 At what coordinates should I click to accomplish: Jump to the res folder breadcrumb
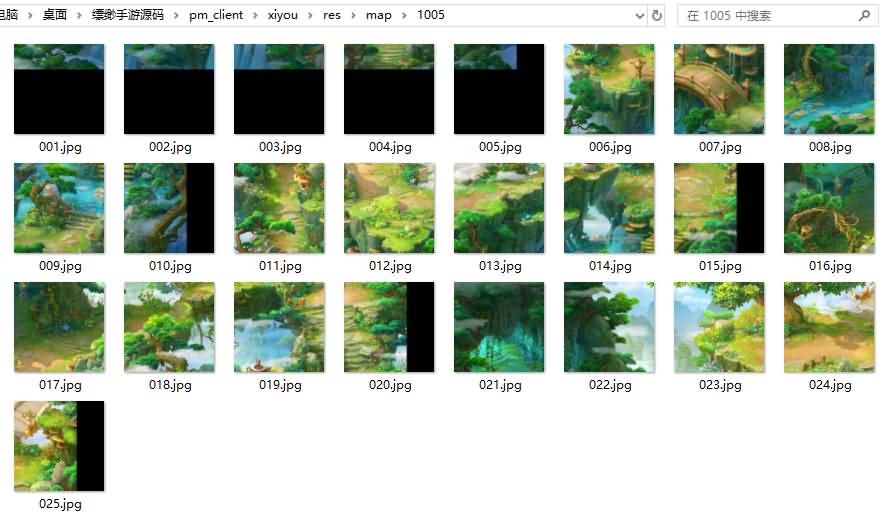[x=331, y=16]
